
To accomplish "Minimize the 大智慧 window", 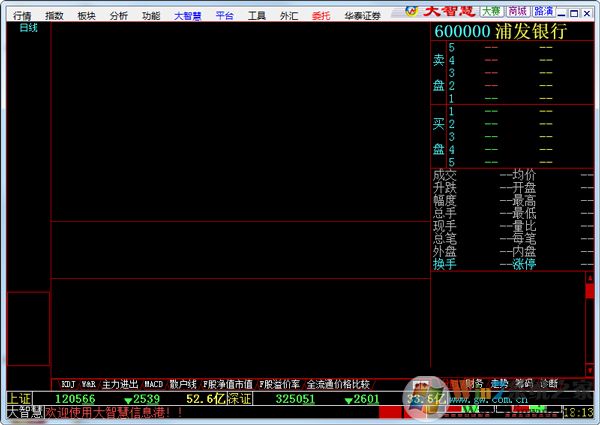I will [x=561, y=13].
